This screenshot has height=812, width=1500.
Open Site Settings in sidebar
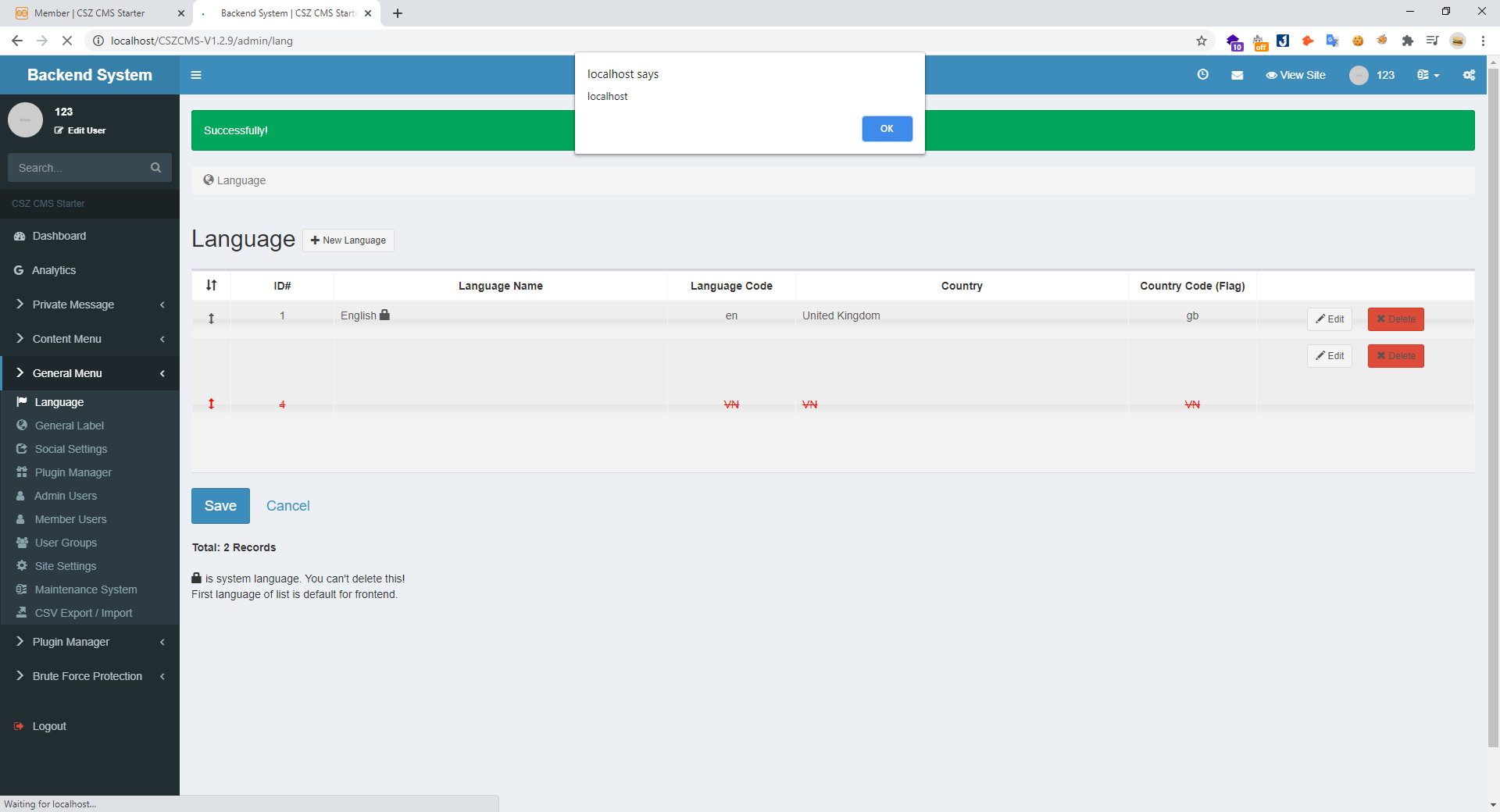point(90,566)
